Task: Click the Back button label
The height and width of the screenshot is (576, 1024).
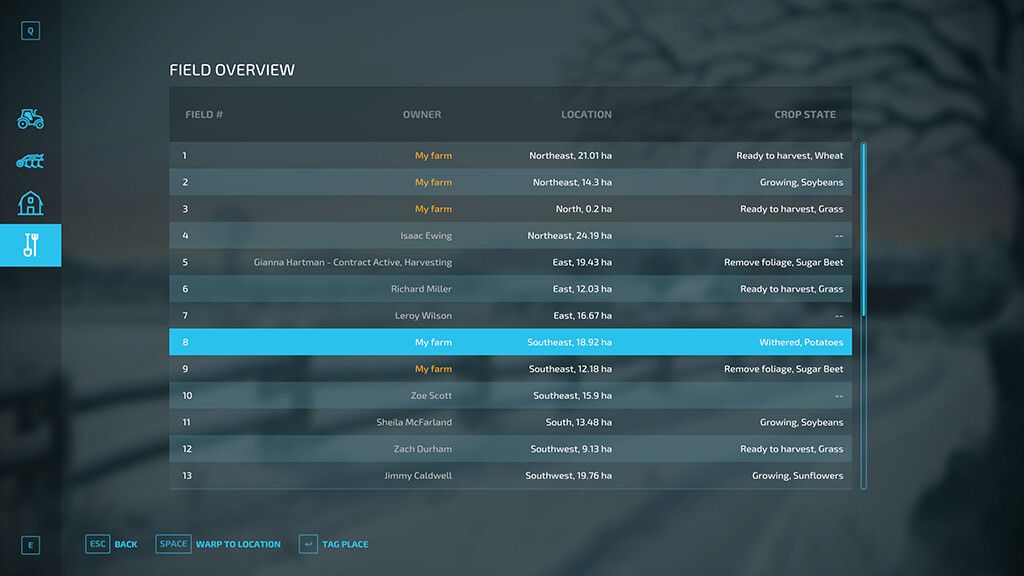Action: pos(126,544)
